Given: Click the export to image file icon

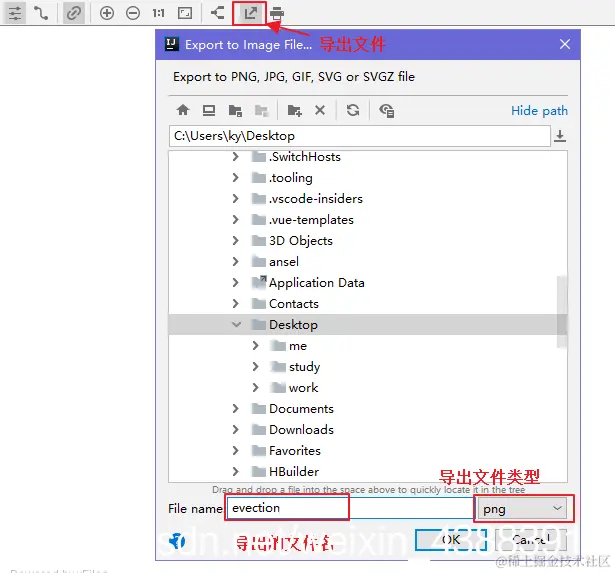Looking at the screenshot, I should click(250, 13).
